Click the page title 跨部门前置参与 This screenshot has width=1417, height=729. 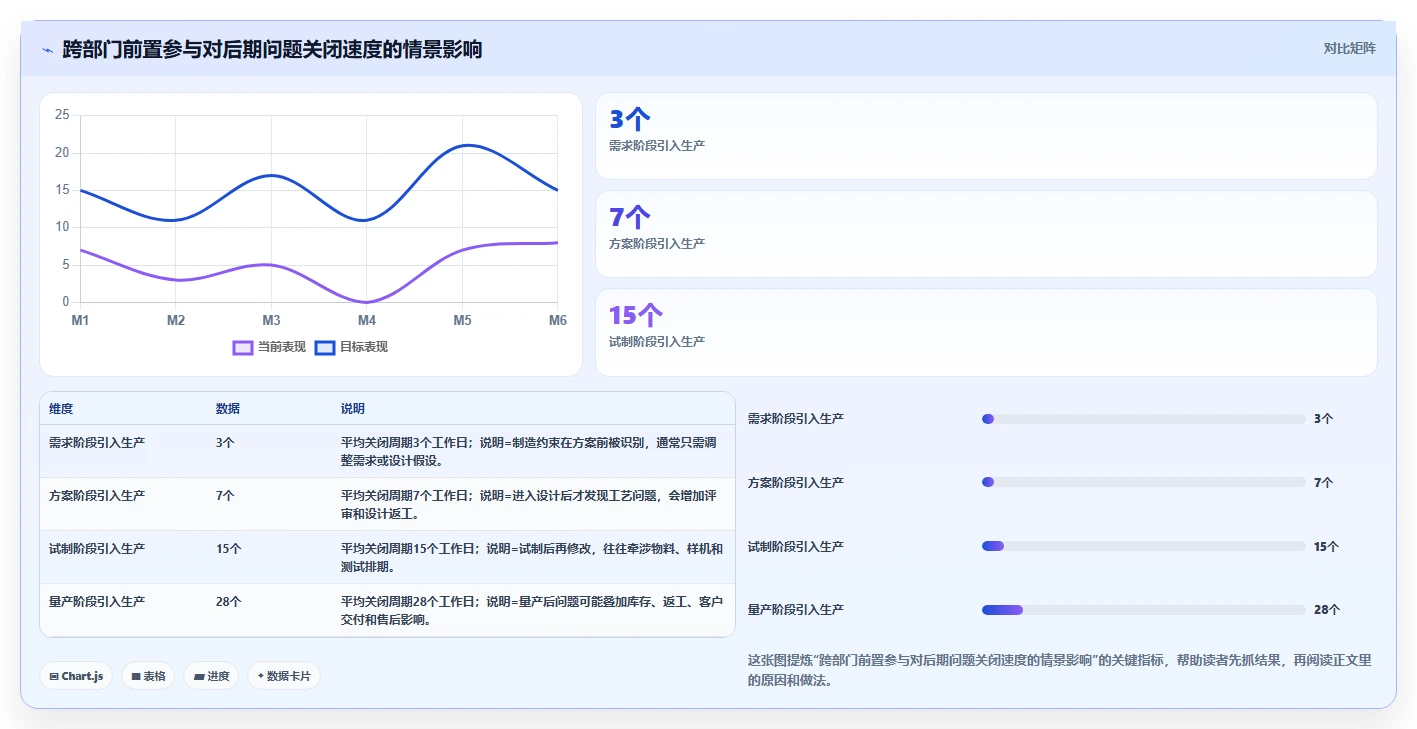pos(272,49)
